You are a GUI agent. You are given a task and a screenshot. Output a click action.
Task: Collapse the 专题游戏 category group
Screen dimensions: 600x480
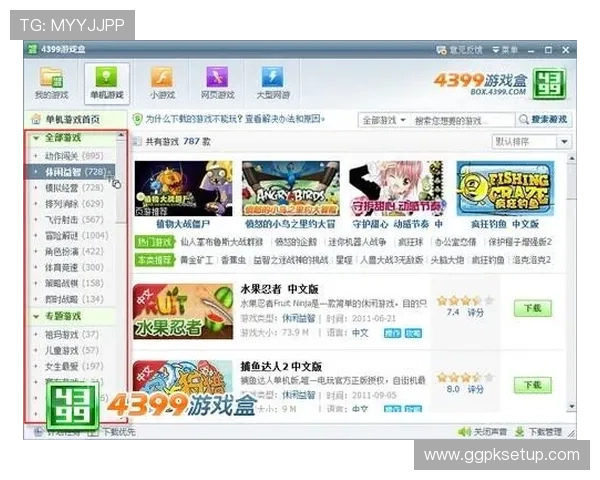[36, 316]
